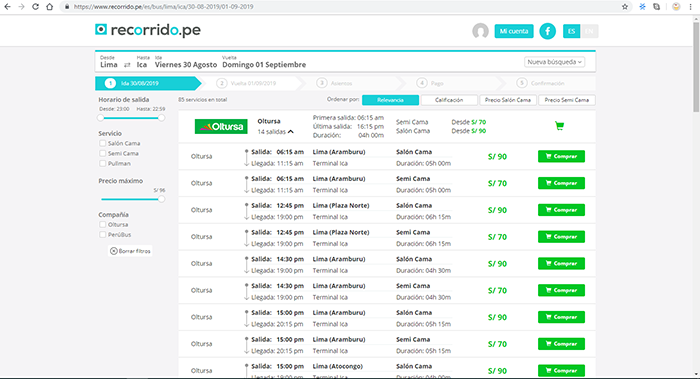Switch language to ES
This screenshot has height=379, width=700.
571,31
